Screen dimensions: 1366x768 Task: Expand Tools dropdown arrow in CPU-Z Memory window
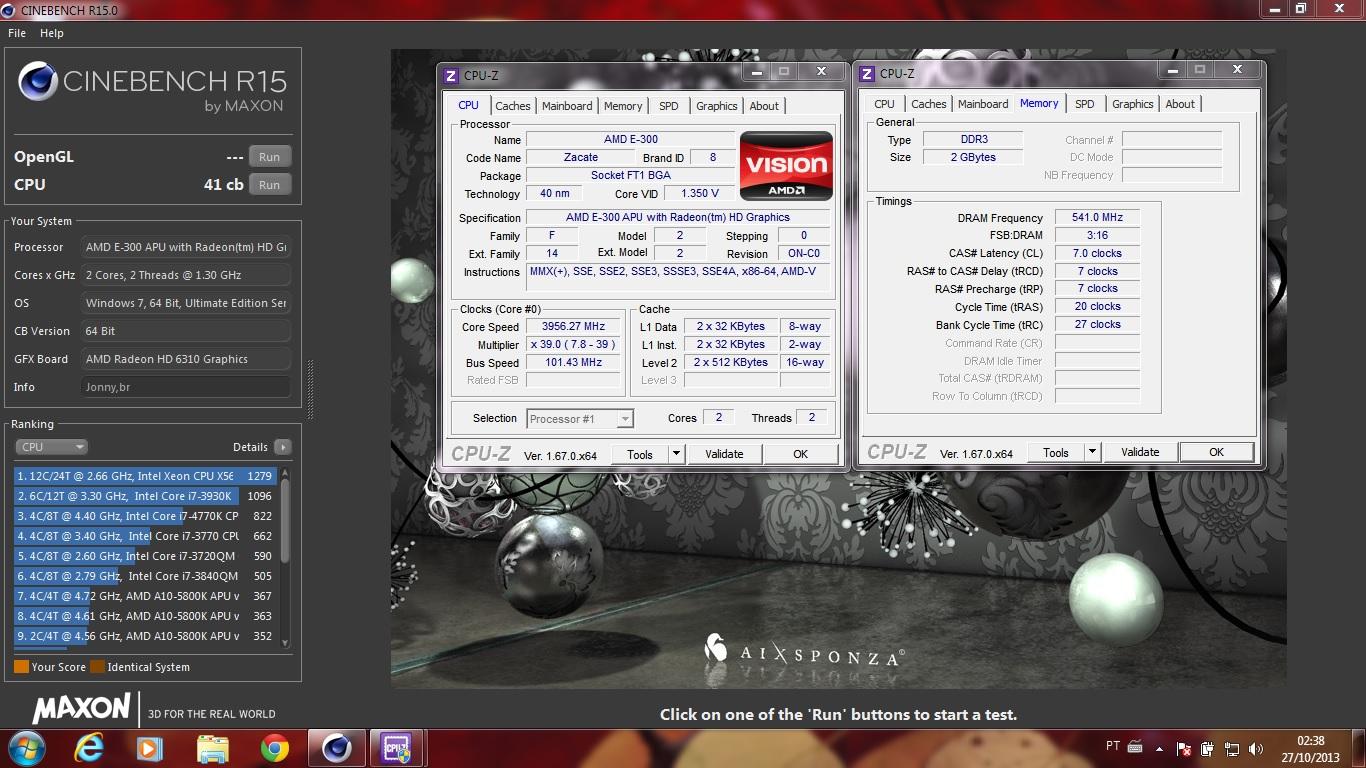click(x=1093, y=452)
